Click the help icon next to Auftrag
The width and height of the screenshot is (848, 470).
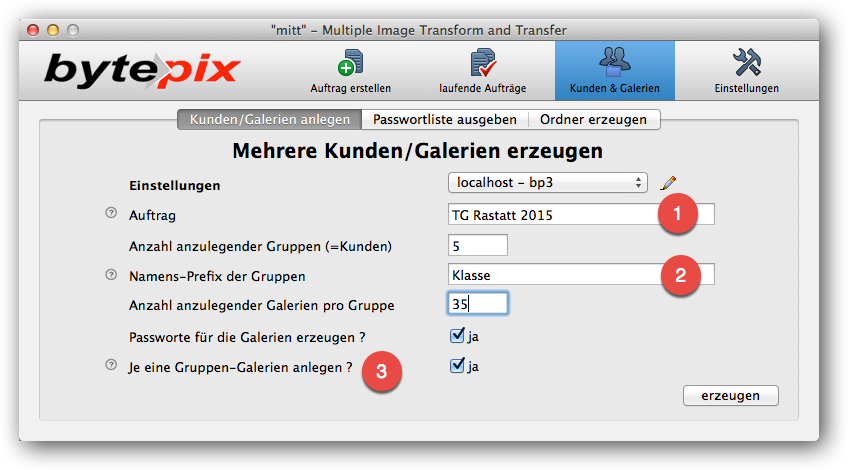[x=111, y=214]
